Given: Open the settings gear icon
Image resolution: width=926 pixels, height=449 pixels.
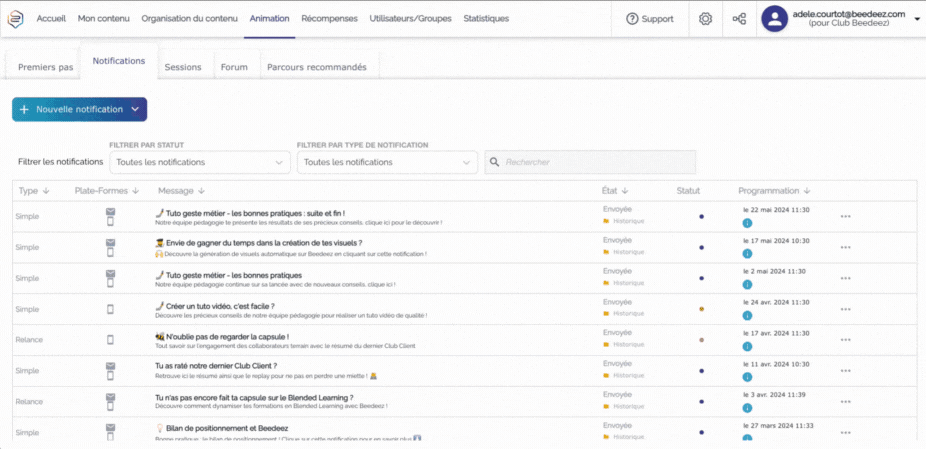Looking at the screenshot, I should (706, 19).
